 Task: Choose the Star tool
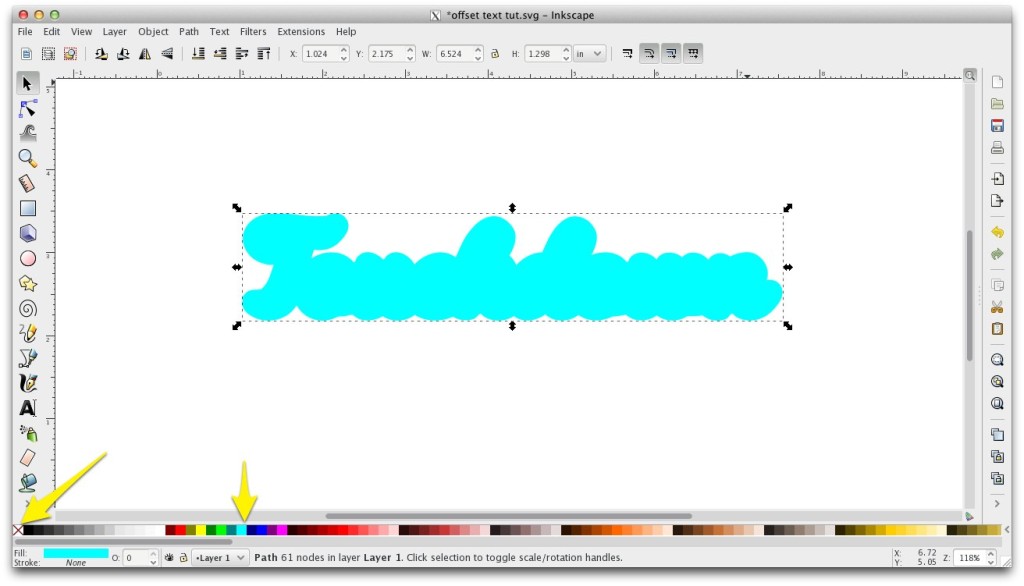[x=27, y=284]
